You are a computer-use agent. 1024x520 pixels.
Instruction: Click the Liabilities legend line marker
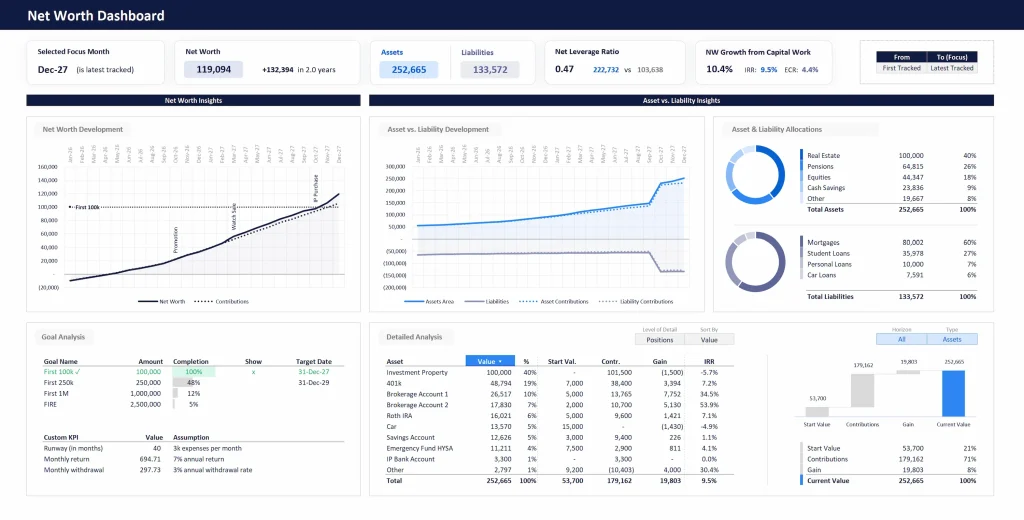pos(474,301)
